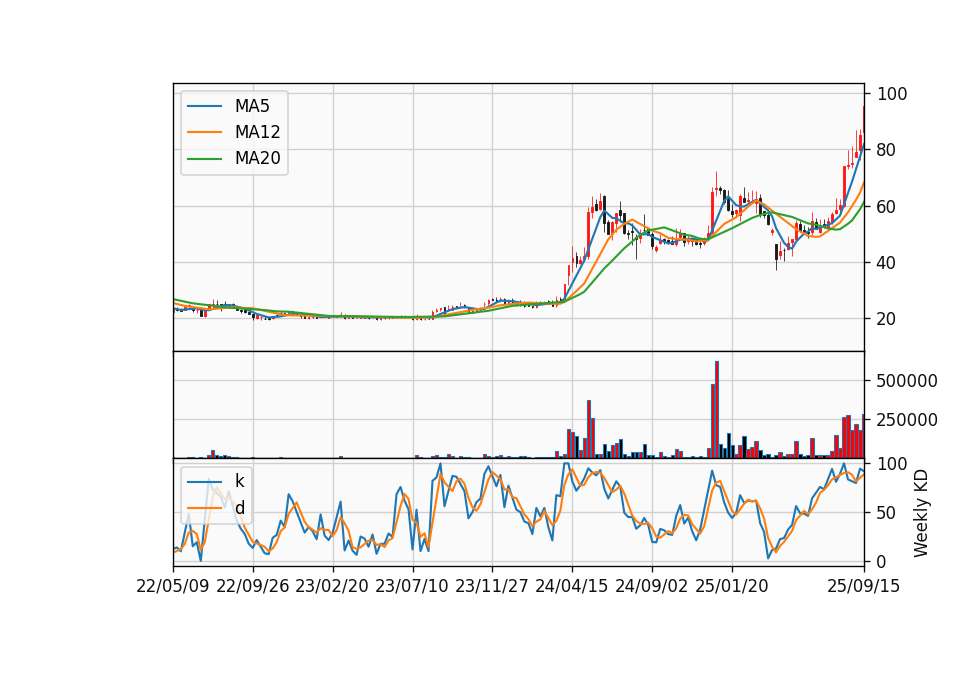The width and height of the screenshot is (960, 690).
Task: Click the price axis label 80
Action: [x=887, y=150]
